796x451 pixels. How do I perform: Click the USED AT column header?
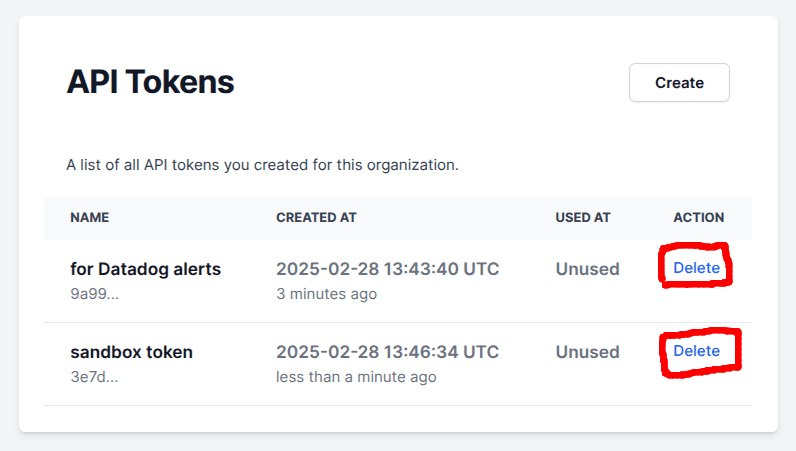(583, 217)
